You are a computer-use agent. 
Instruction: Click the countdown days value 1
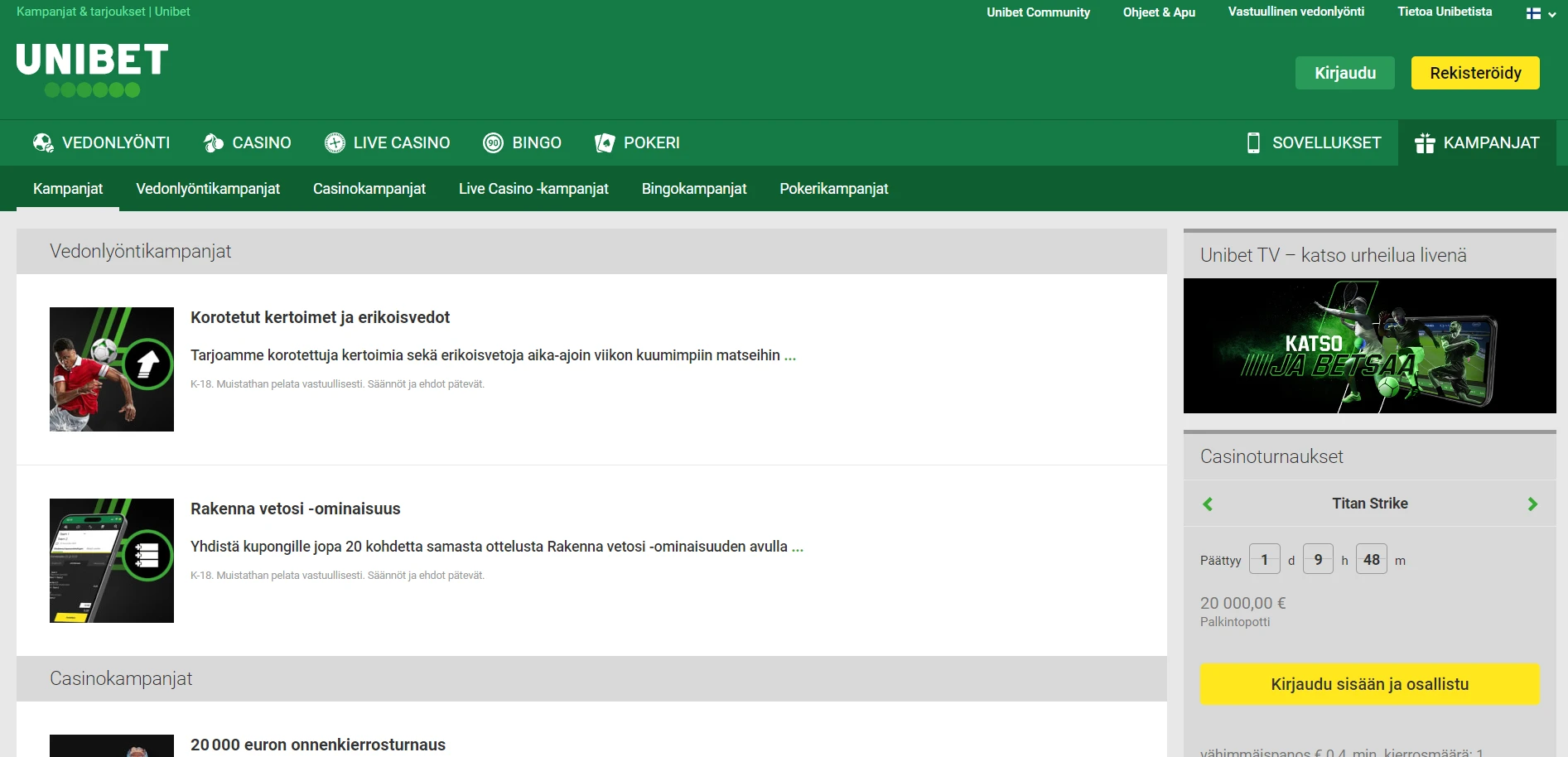1265,559
